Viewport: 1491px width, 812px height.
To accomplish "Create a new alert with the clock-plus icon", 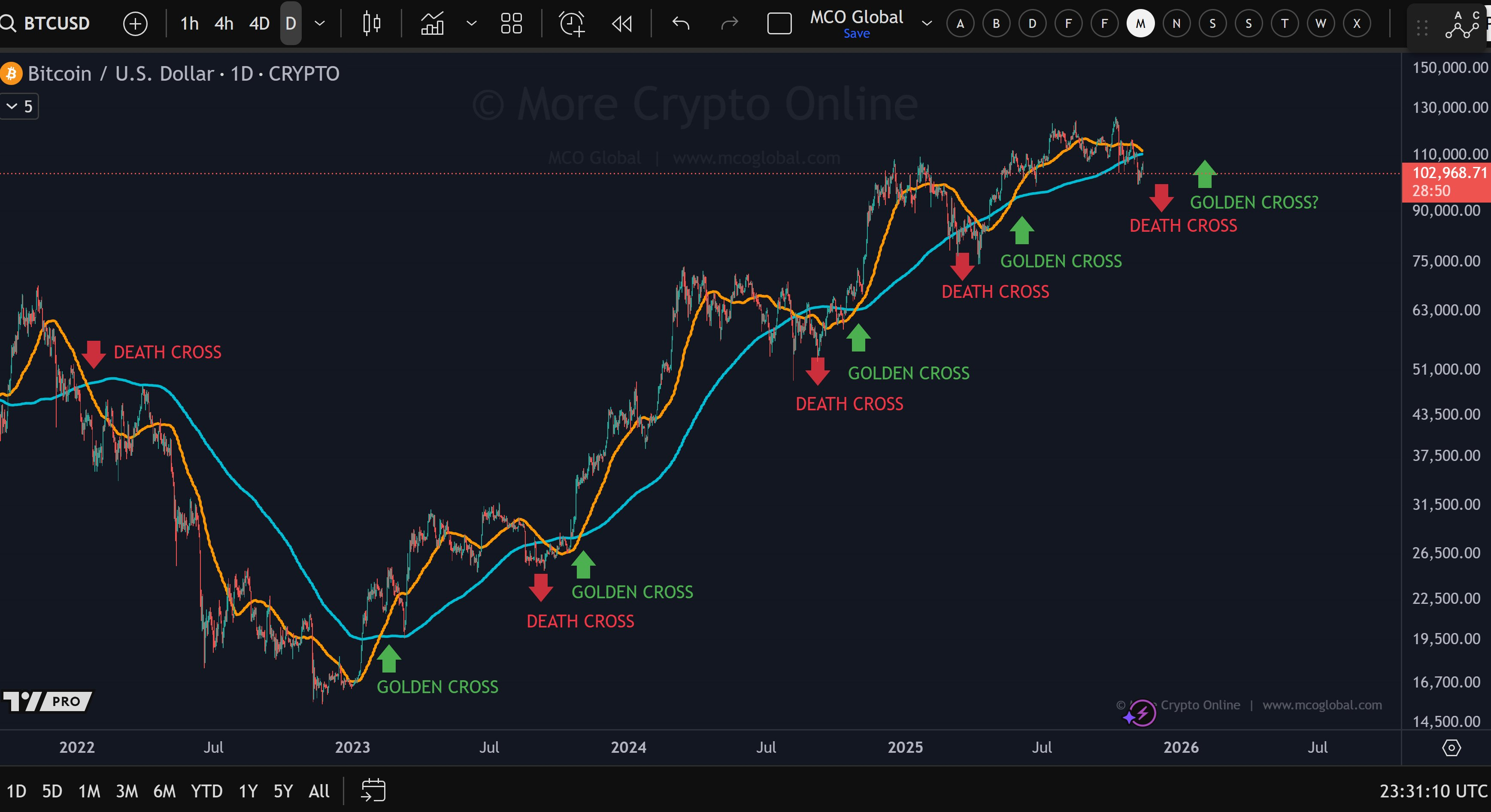I will pos(572,23).
